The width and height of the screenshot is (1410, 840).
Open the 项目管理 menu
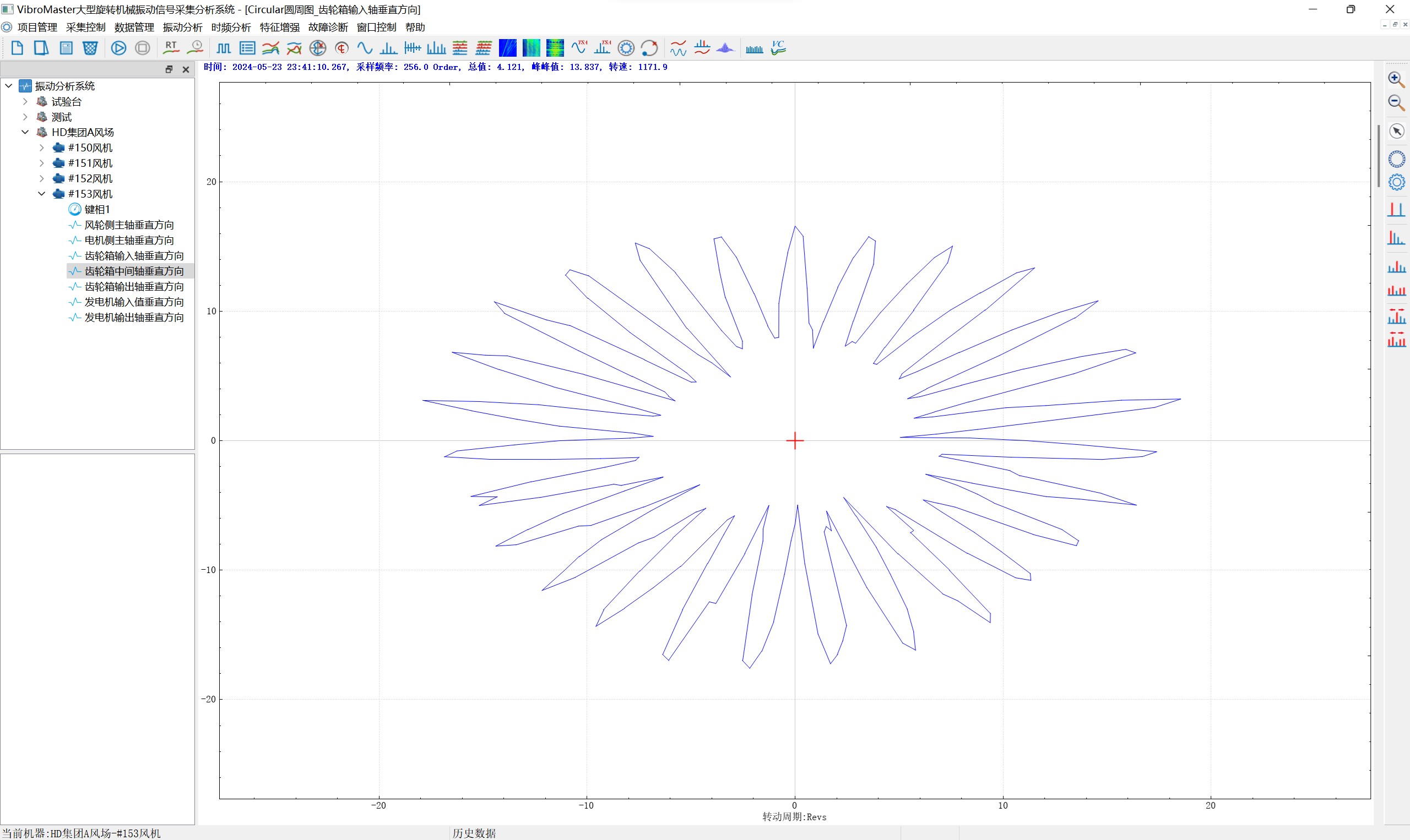pos(37,27)
